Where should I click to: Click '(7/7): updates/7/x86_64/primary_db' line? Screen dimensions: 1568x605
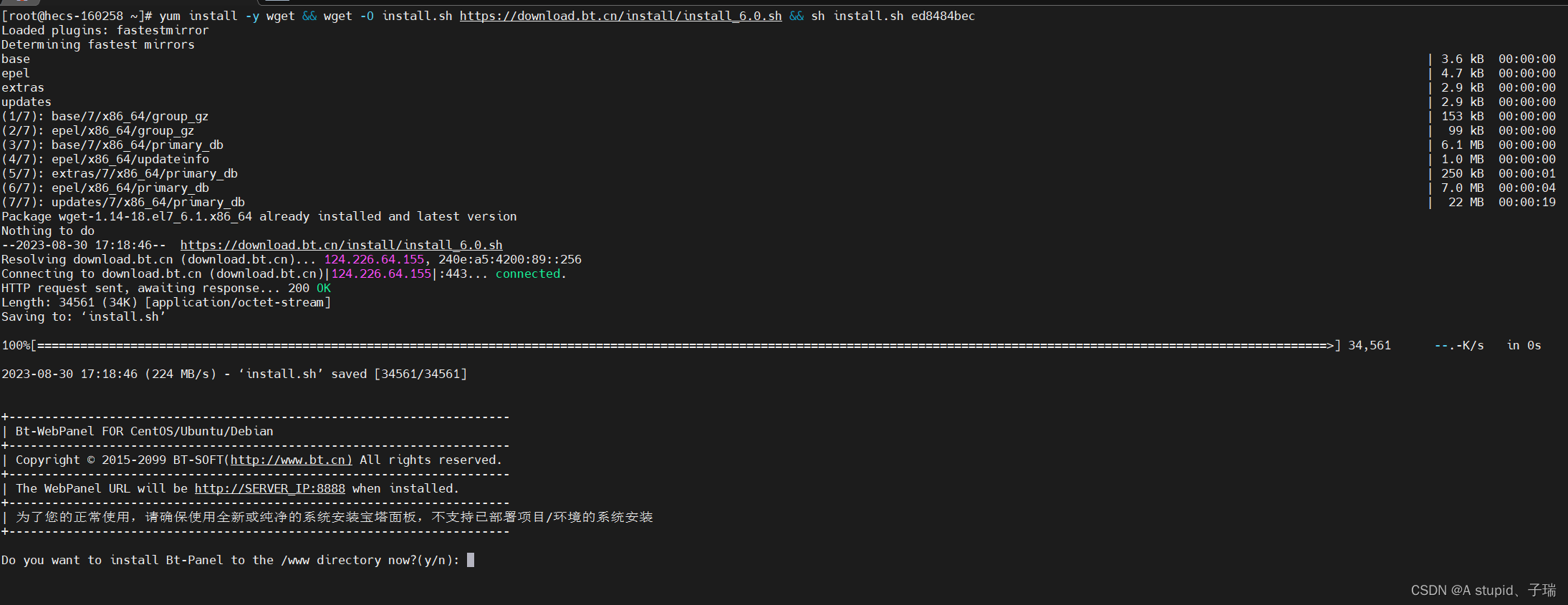pyautogui.click(x=123, y=202)
